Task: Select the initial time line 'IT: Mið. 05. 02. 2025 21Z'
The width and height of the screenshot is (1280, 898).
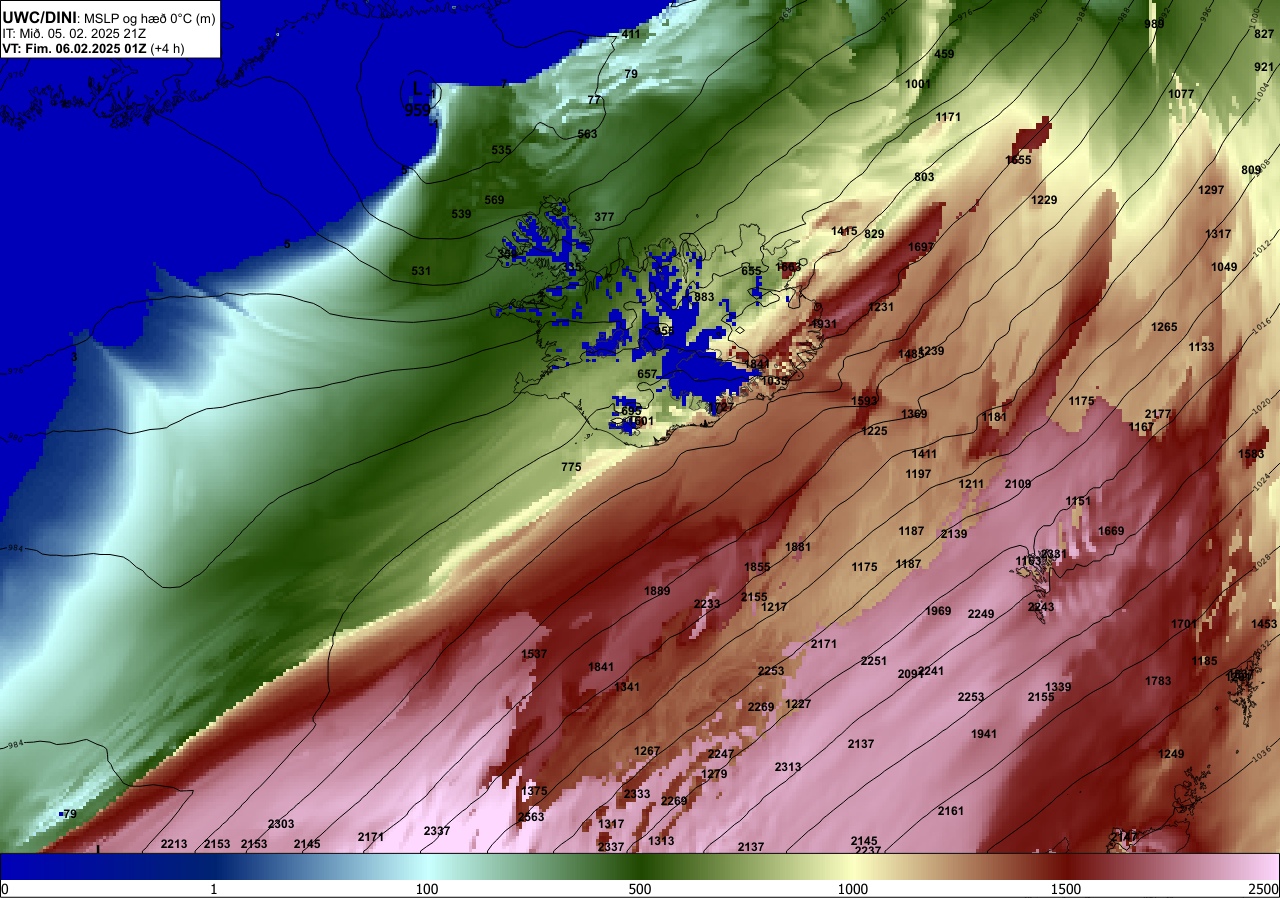Action: click(74, 33)
